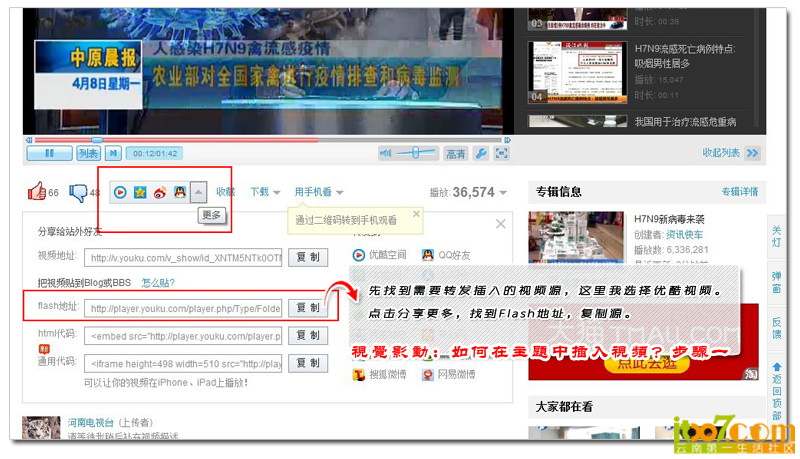
Task: Share to 优酷空间
Action: 380,254
